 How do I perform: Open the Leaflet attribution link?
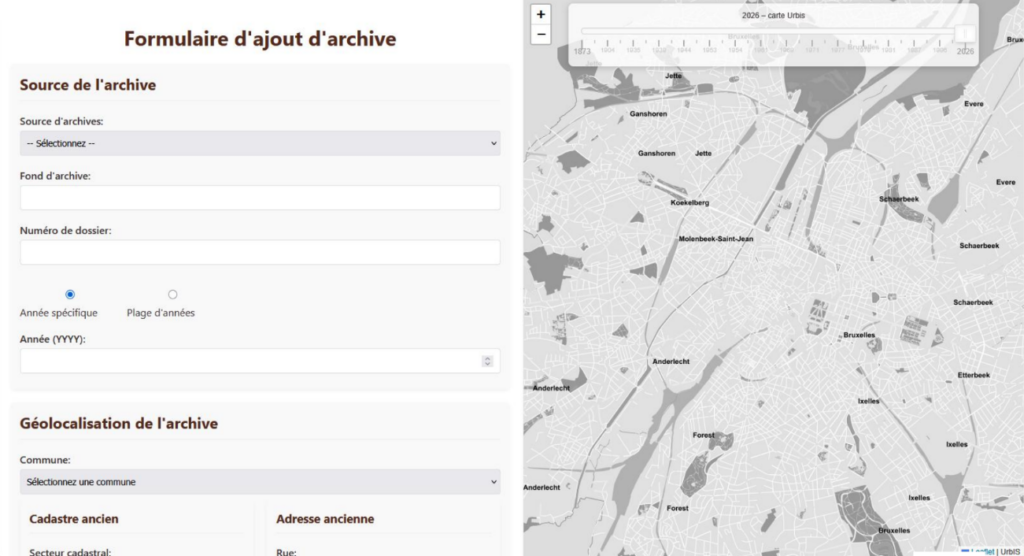point(982,551)
